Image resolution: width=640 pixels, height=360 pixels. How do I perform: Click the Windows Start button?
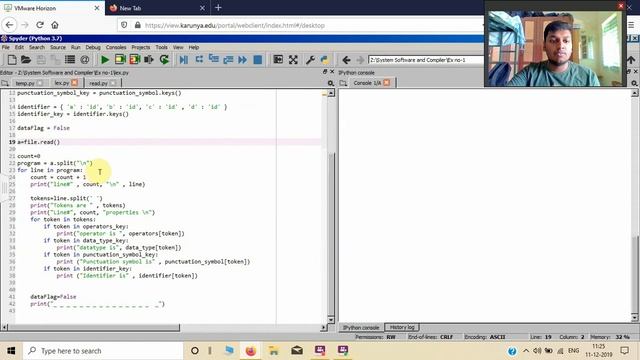coord(11,351)
